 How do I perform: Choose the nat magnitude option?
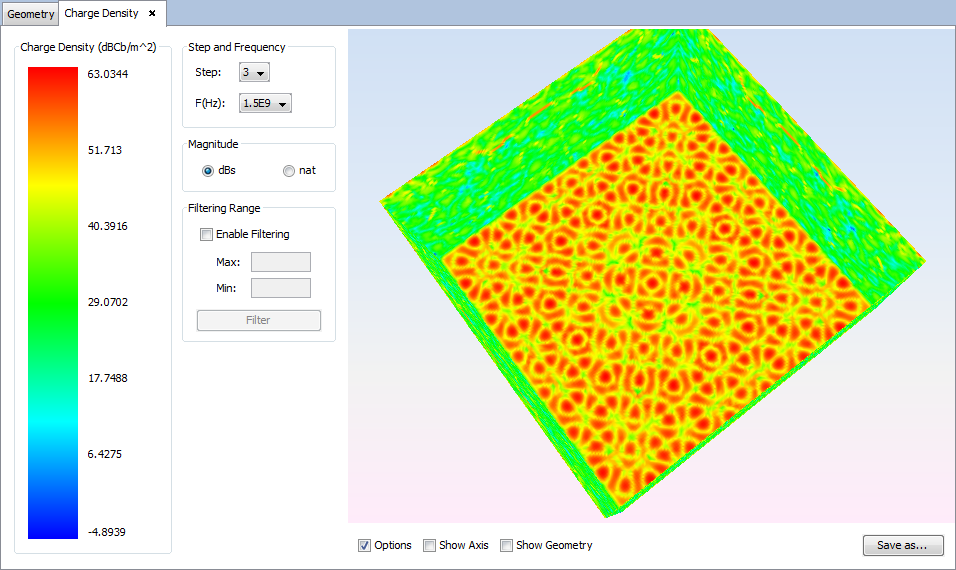click(x=289, y=170)
